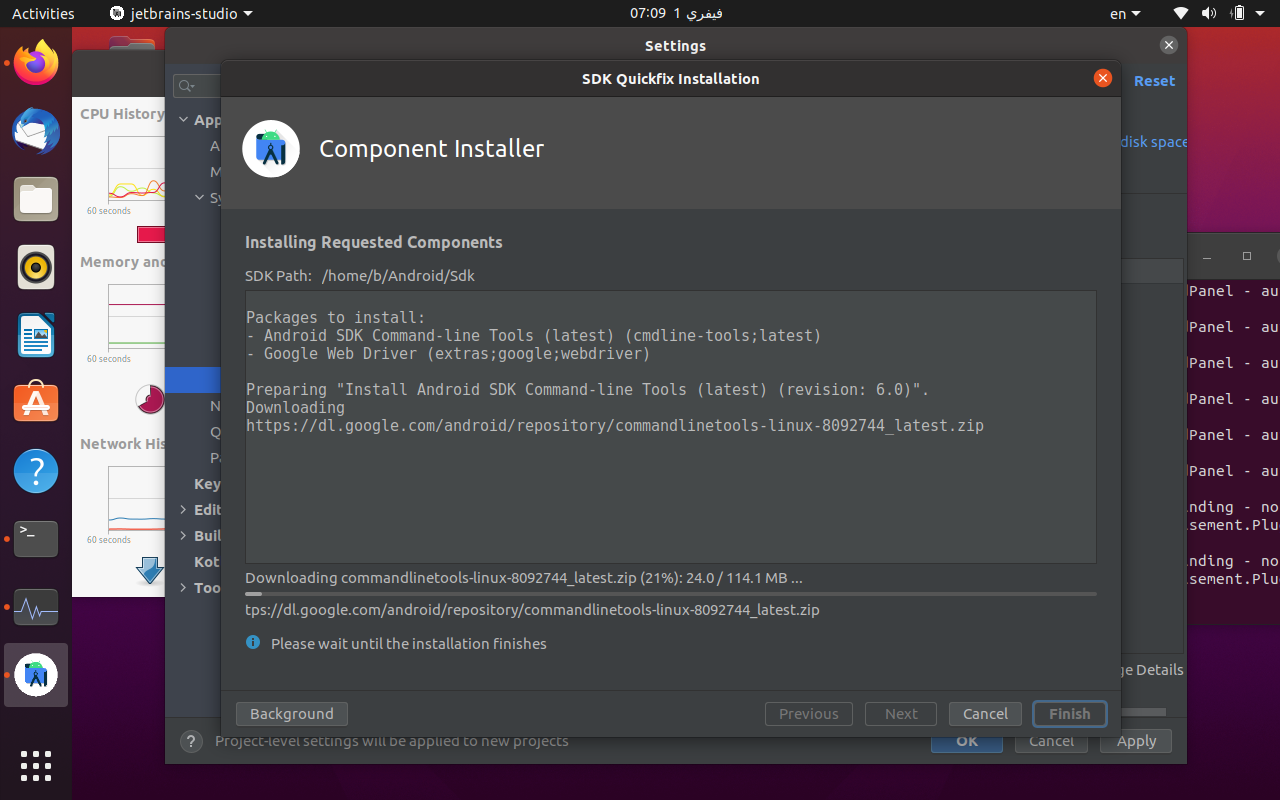Collapse the Appearance tree node in Settings
This screenshot has height=800, width=1280.
(x=183, y=120)
